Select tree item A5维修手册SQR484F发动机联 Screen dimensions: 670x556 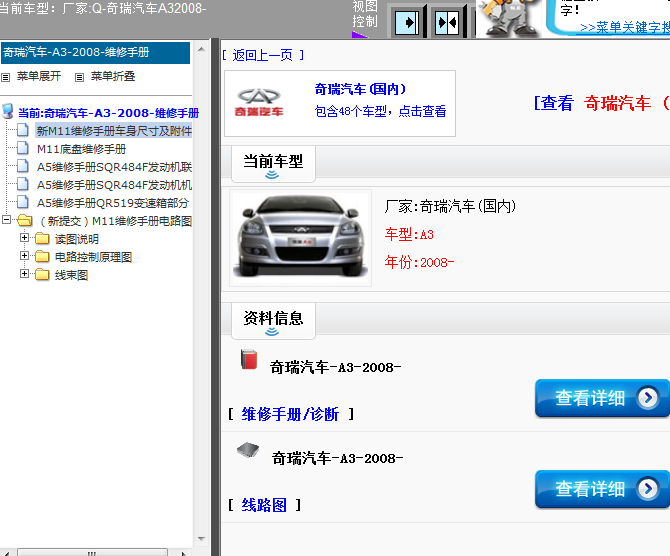(114, 167)
